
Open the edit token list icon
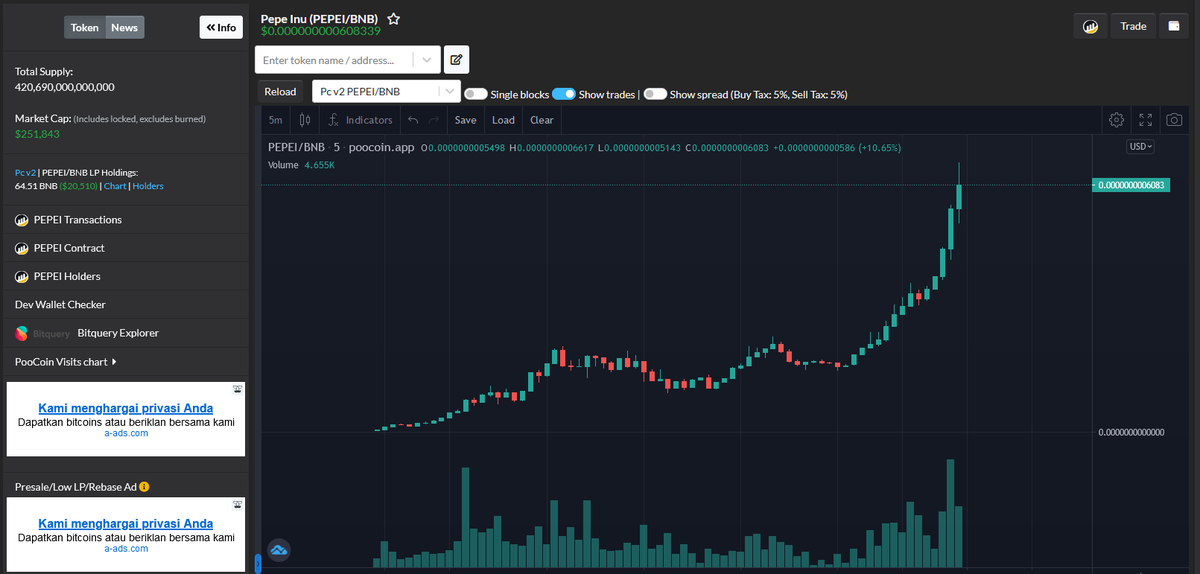(456, 60)
